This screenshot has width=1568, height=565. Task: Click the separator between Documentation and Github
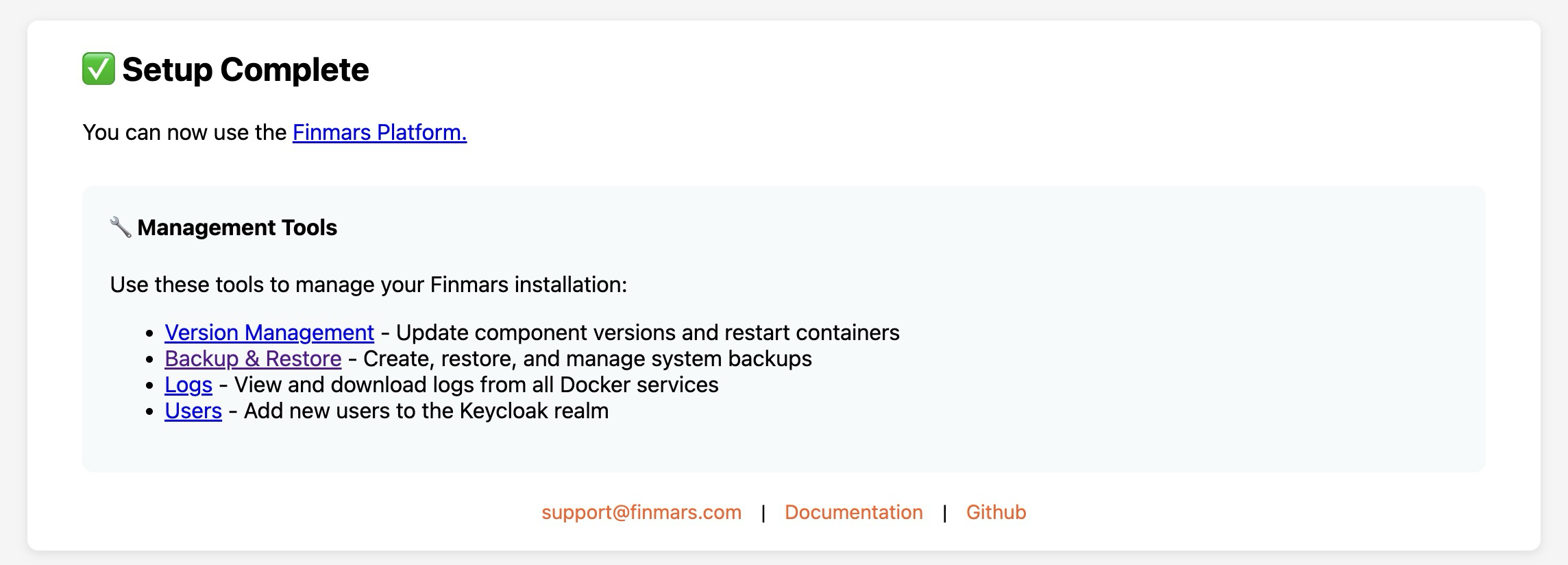tap(944, 513)
